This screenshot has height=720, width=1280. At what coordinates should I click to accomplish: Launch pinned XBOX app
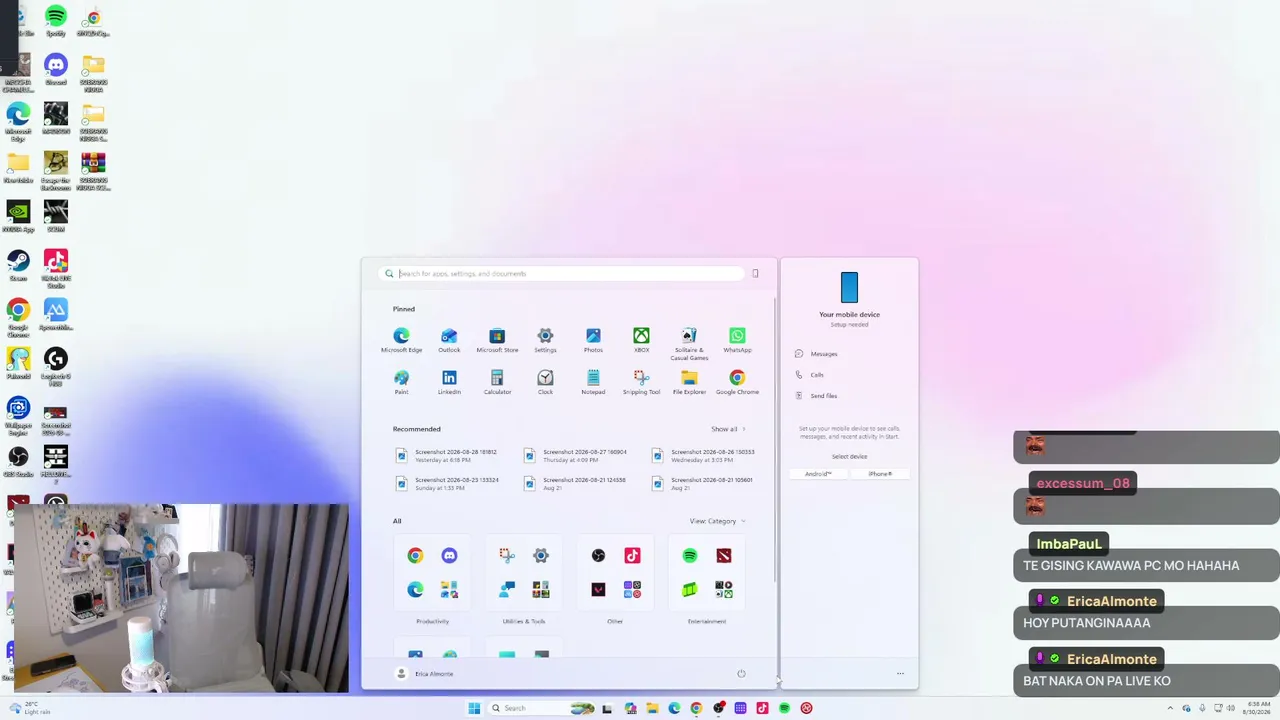coord(641,340)
